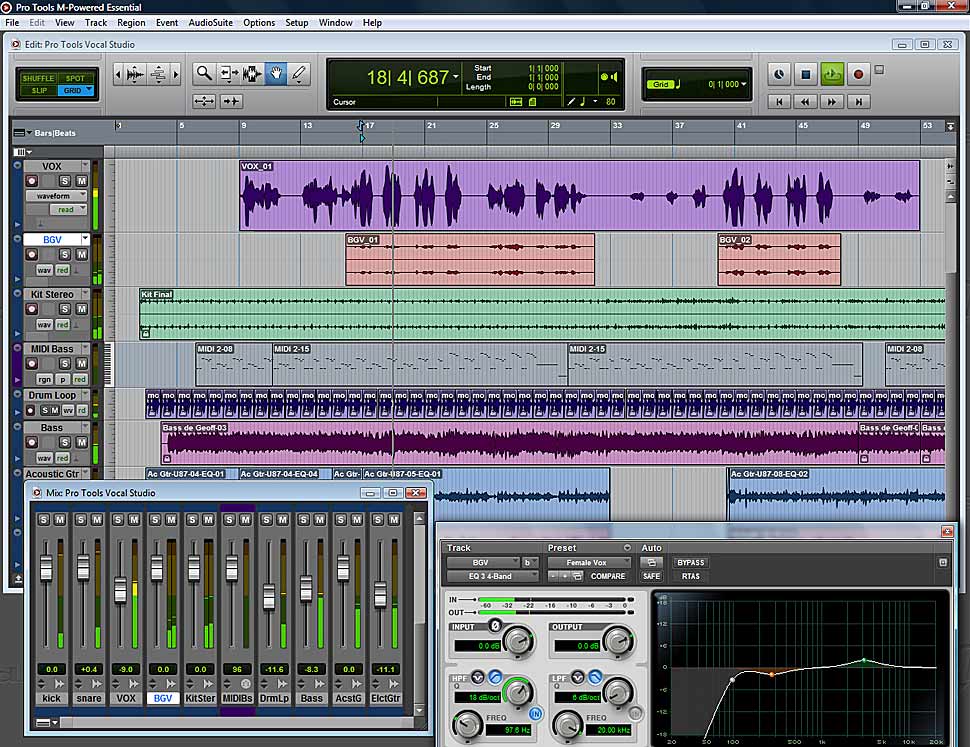Click the horizontal audio zoom waveform icon
970x747 pixels.
pyautogui.click(x=135, y=74)
